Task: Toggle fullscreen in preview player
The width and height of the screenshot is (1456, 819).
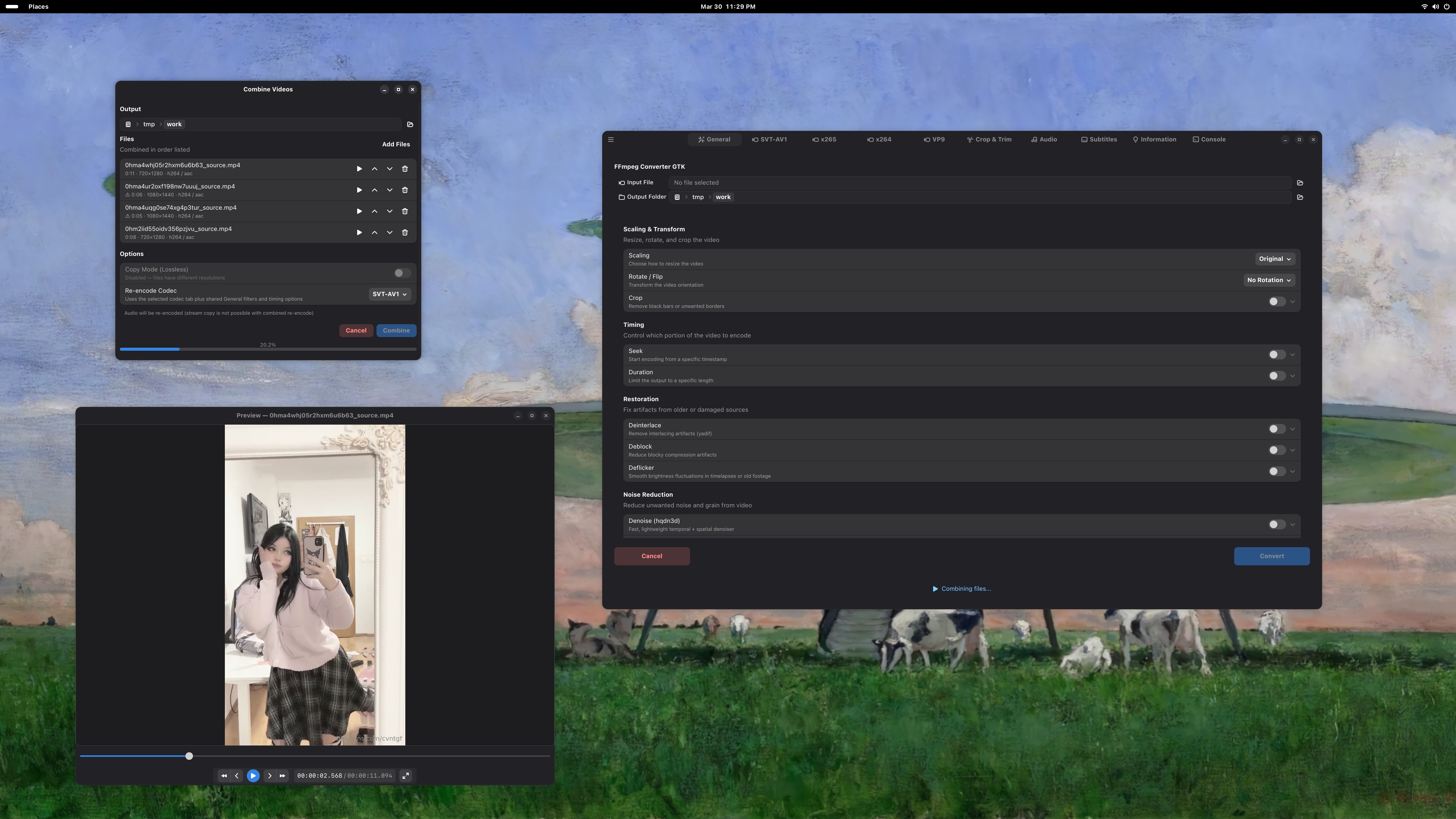Action: pos(406,775)
